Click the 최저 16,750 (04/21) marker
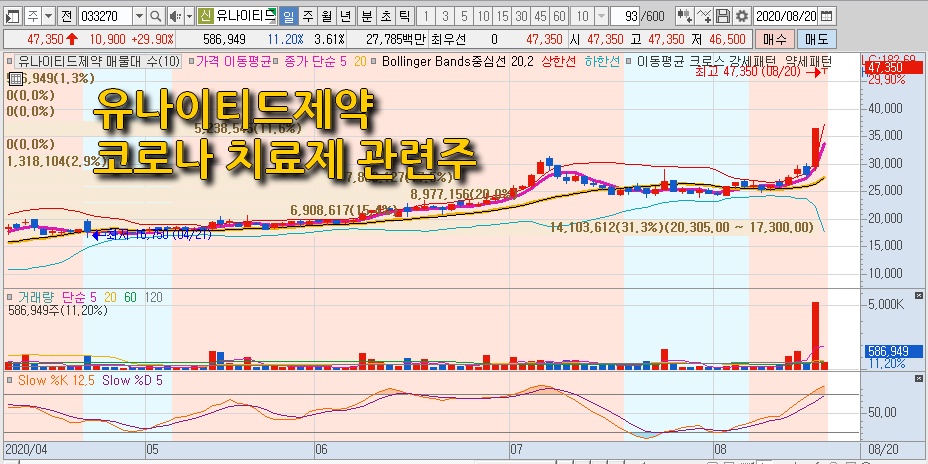The height and width of the screenshot is (464, 928). click(x=153, y=234)
